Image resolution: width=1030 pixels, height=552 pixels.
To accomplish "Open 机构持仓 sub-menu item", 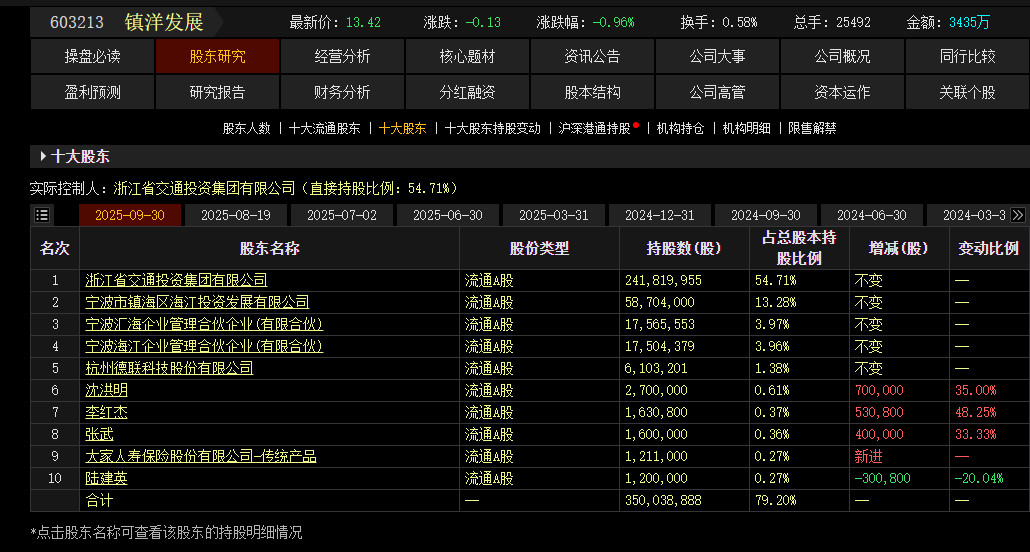I will click(x=680, y=128).
